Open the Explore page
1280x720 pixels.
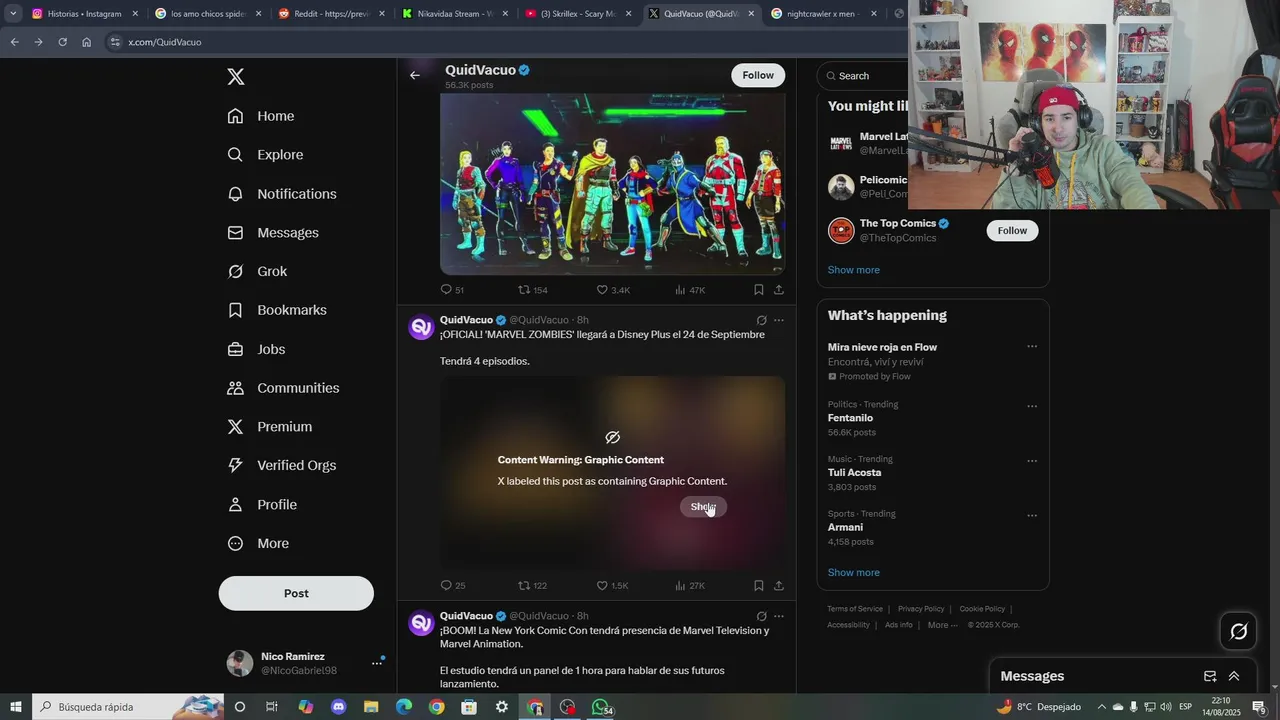pos(265,155)
